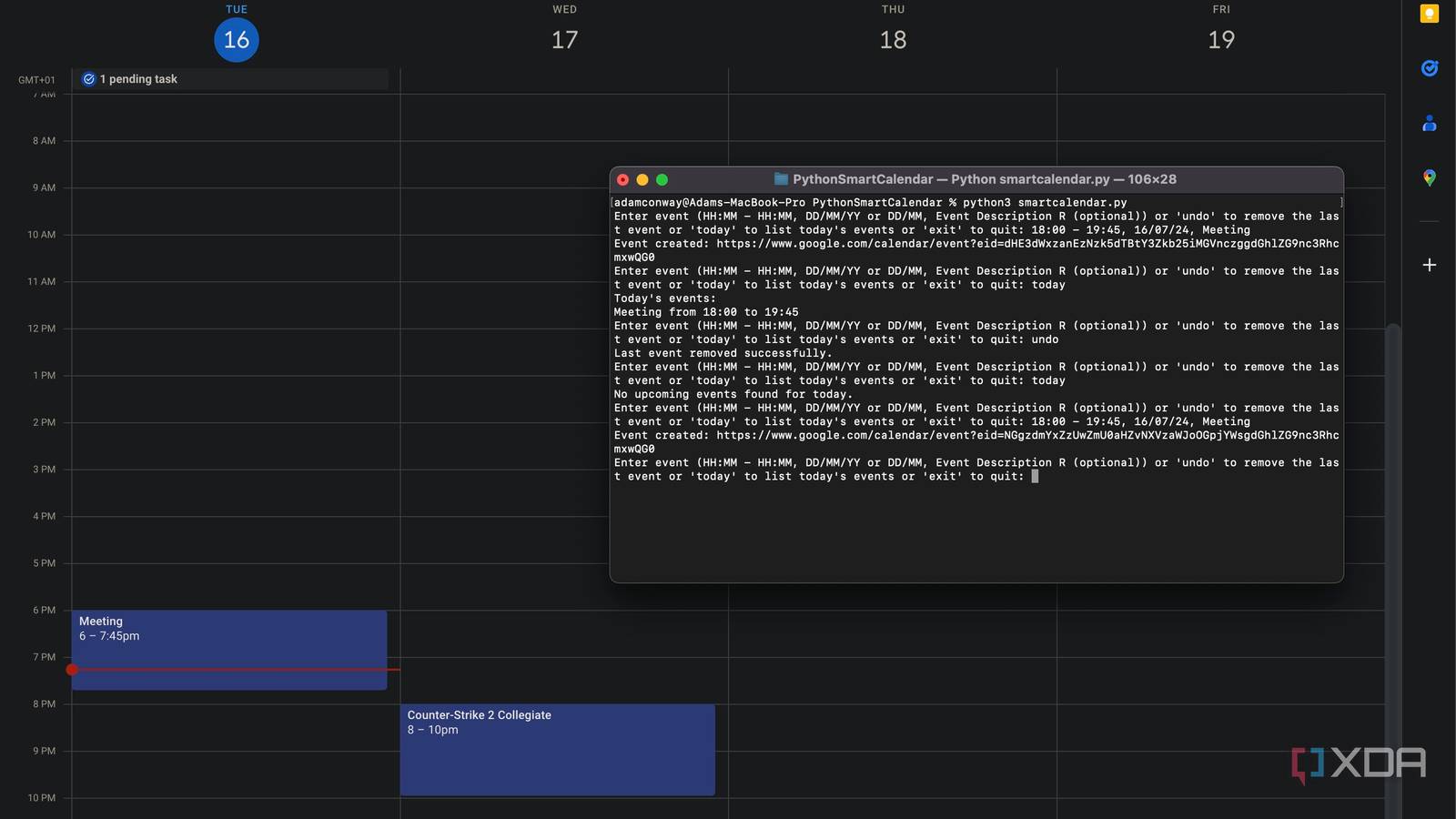The image size is (1456, 819).
Task: Open Google Contacts from the side panel
Action: pyautogui.click(x=1429, y=123)
